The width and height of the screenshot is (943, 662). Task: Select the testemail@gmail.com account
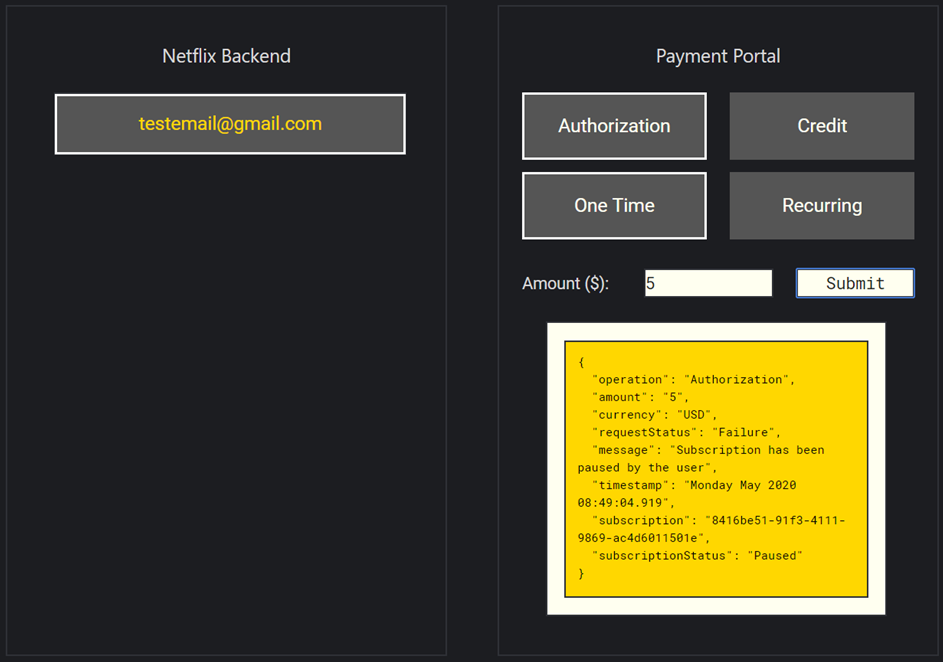[229, 124]
